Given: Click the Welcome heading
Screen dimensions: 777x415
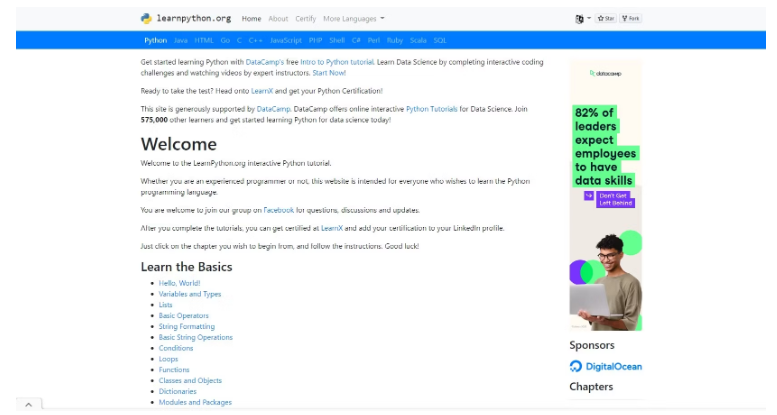Looking at the screenshot, I should coord(179,144).
